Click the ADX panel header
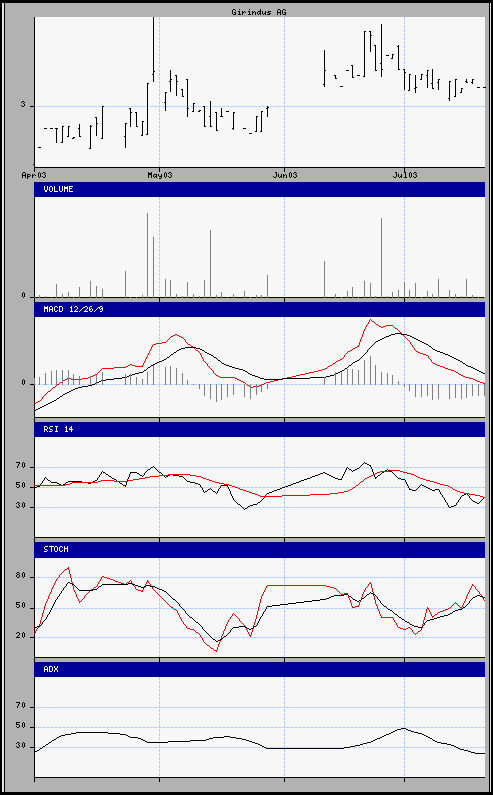493x795 pixels. 260,669
